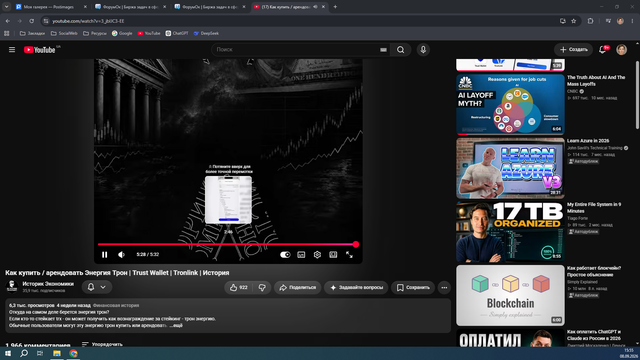Viewport: 640px width, 360px height.
Task: Expand the description with ...ещё
Action: tap(176, 325)
